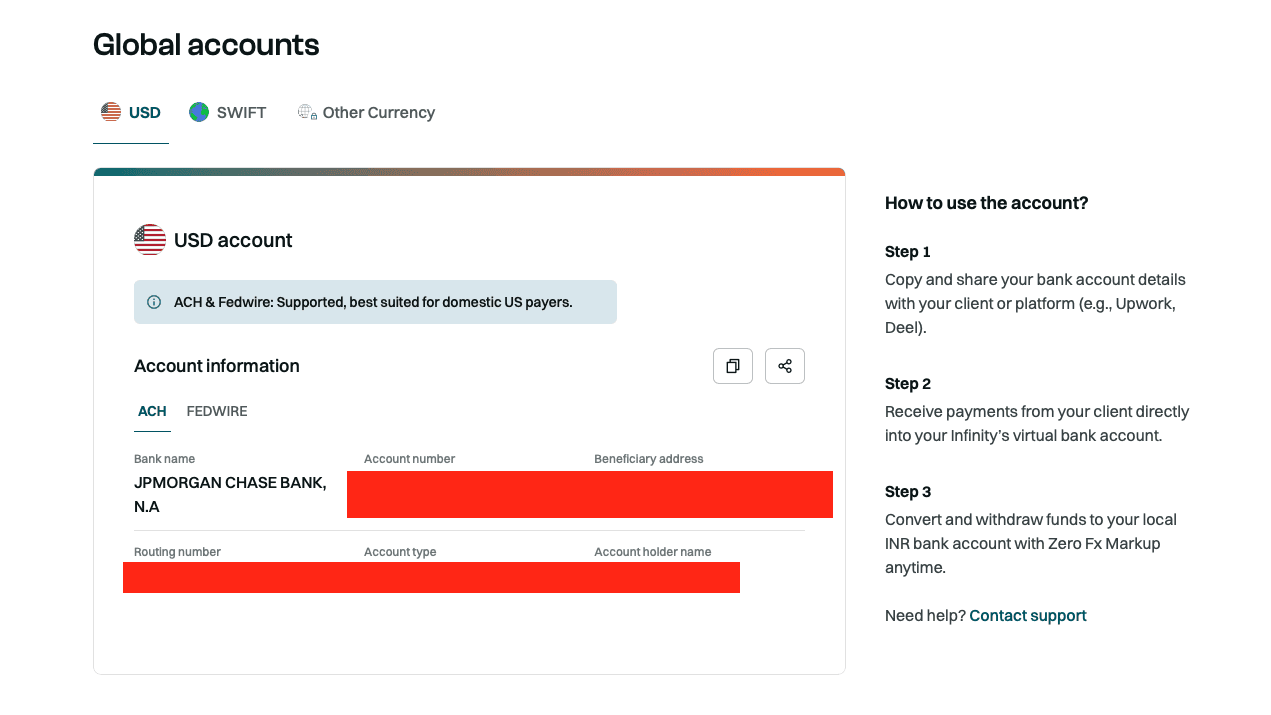Click the Account number label
The height and width of the screenshot is (715, 1271).
[x=410, y=459]
